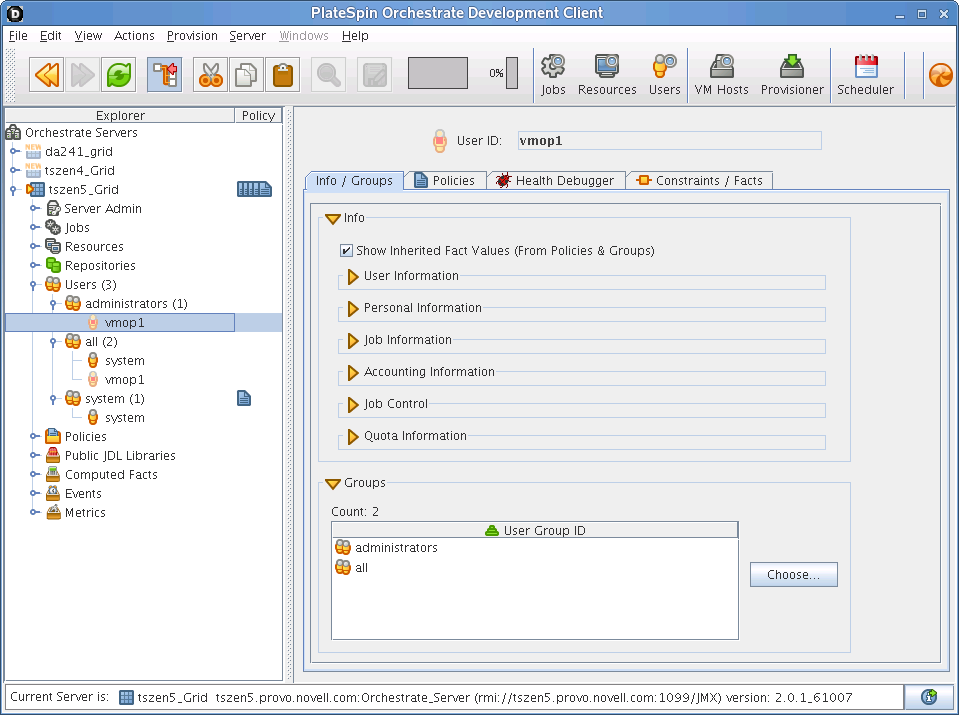Switch to the Policies tab

tap(445, 180)
